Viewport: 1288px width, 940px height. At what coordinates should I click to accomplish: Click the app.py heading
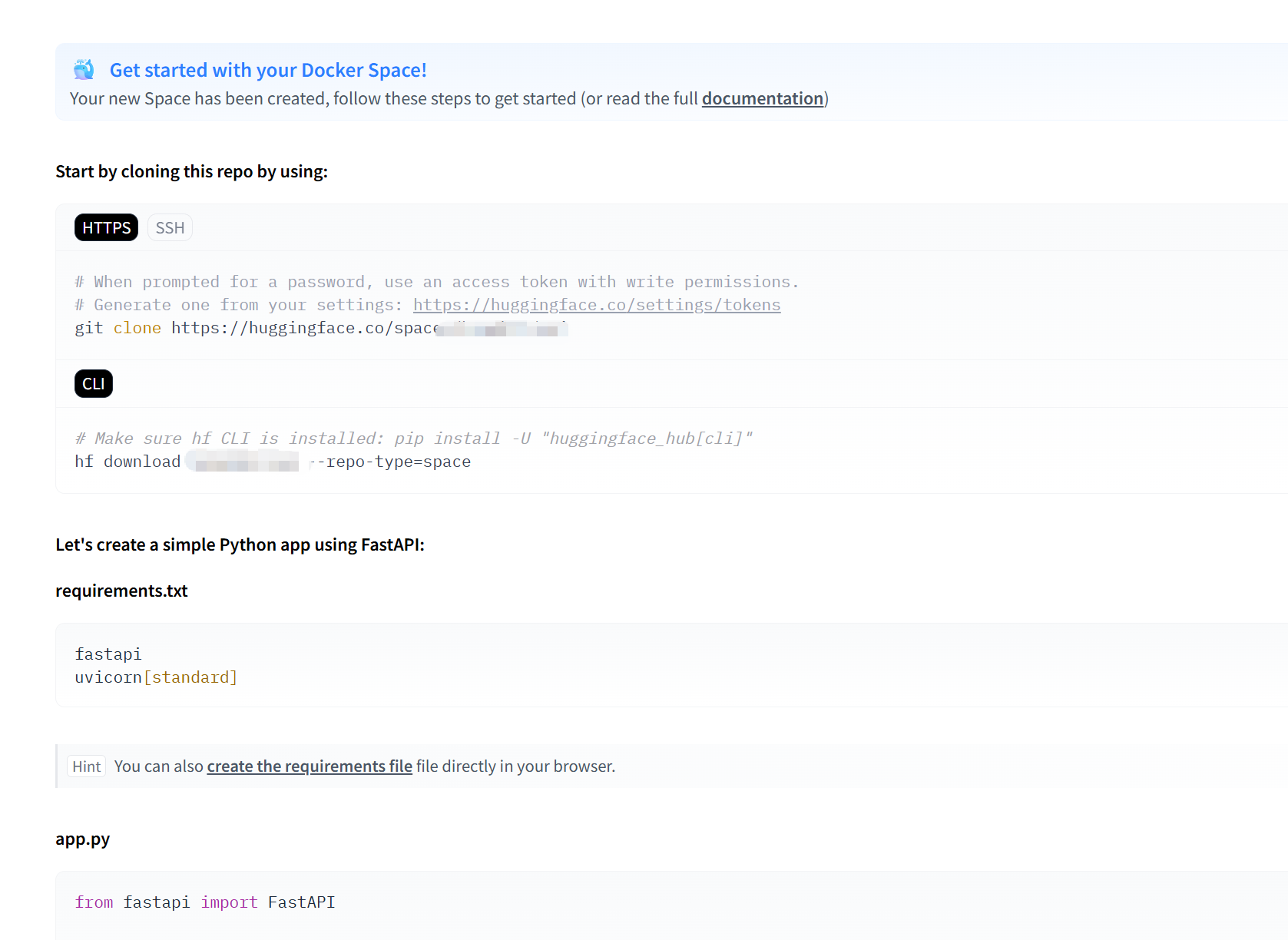(x=83, y=839)
